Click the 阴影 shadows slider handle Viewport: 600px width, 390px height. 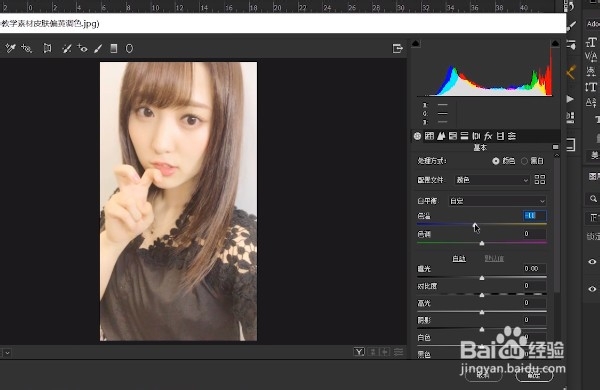pos(482,329)
